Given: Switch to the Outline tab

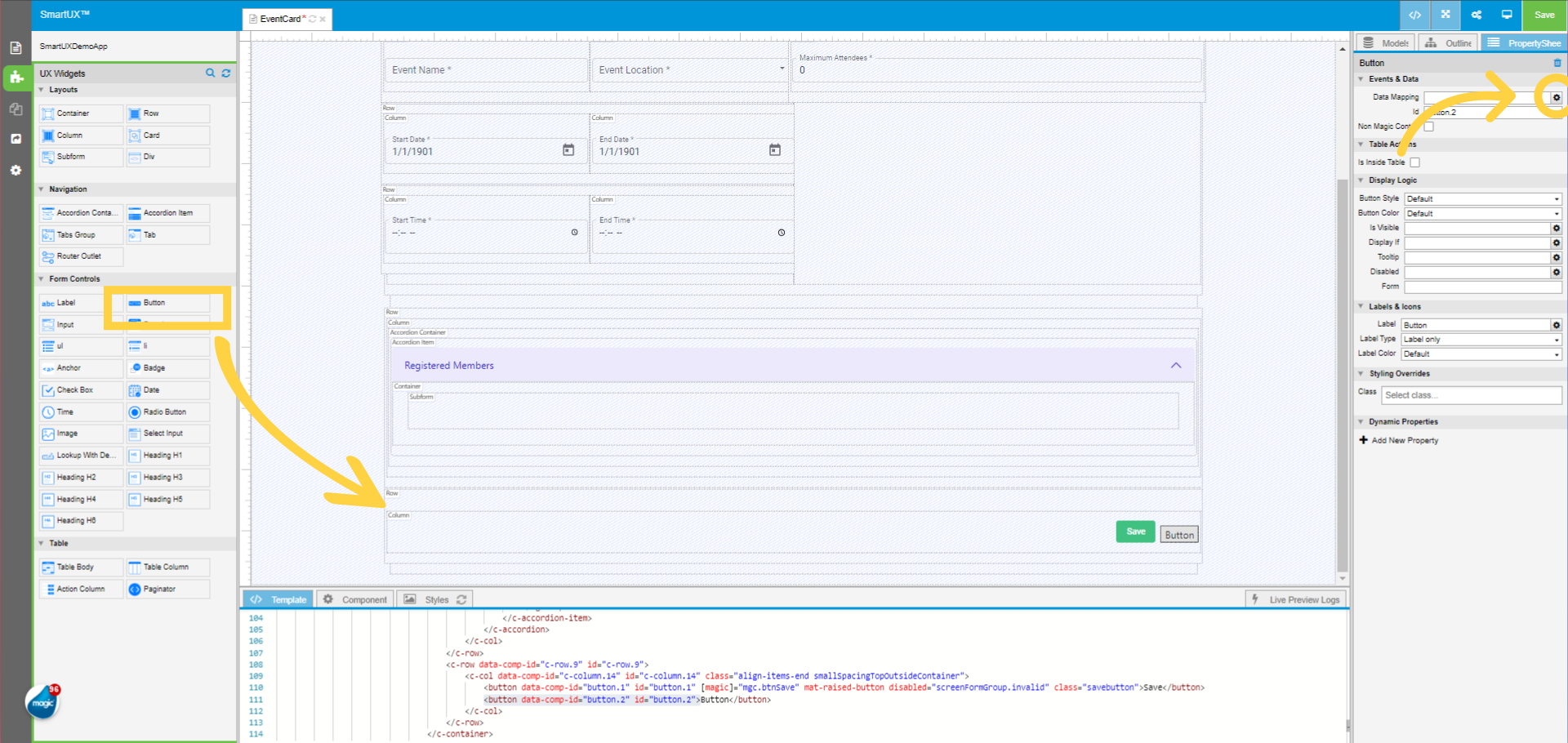Looking at the screenshot, I should (1449, 43).
